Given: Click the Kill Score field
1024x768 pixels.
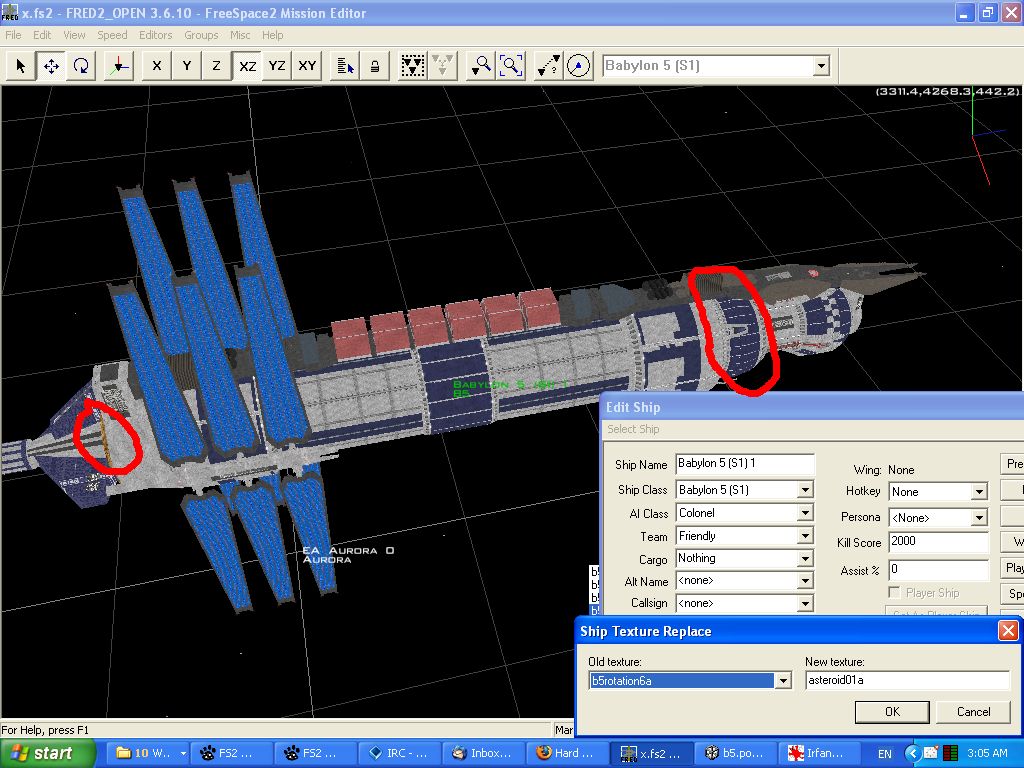Looking at the screenshot, I should pos(938,541).
